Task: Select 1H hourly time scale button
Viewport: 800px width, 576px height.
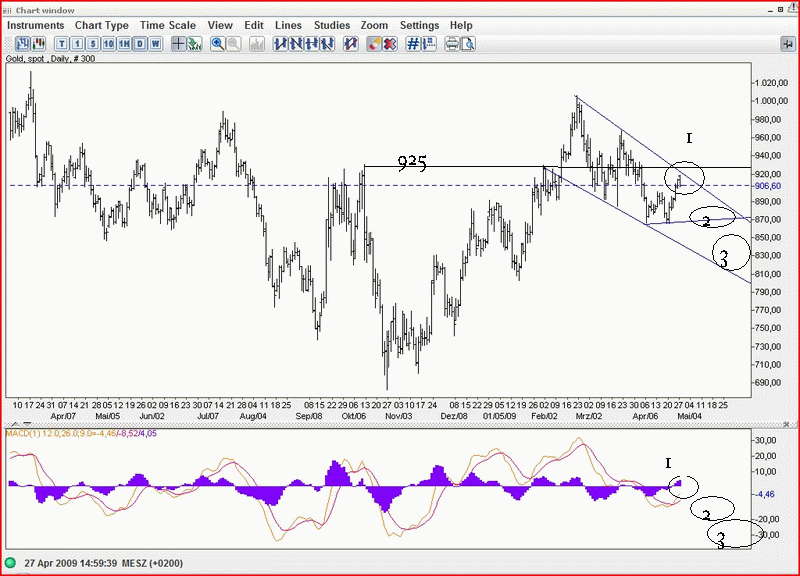Action: click(x=124, y=44)
